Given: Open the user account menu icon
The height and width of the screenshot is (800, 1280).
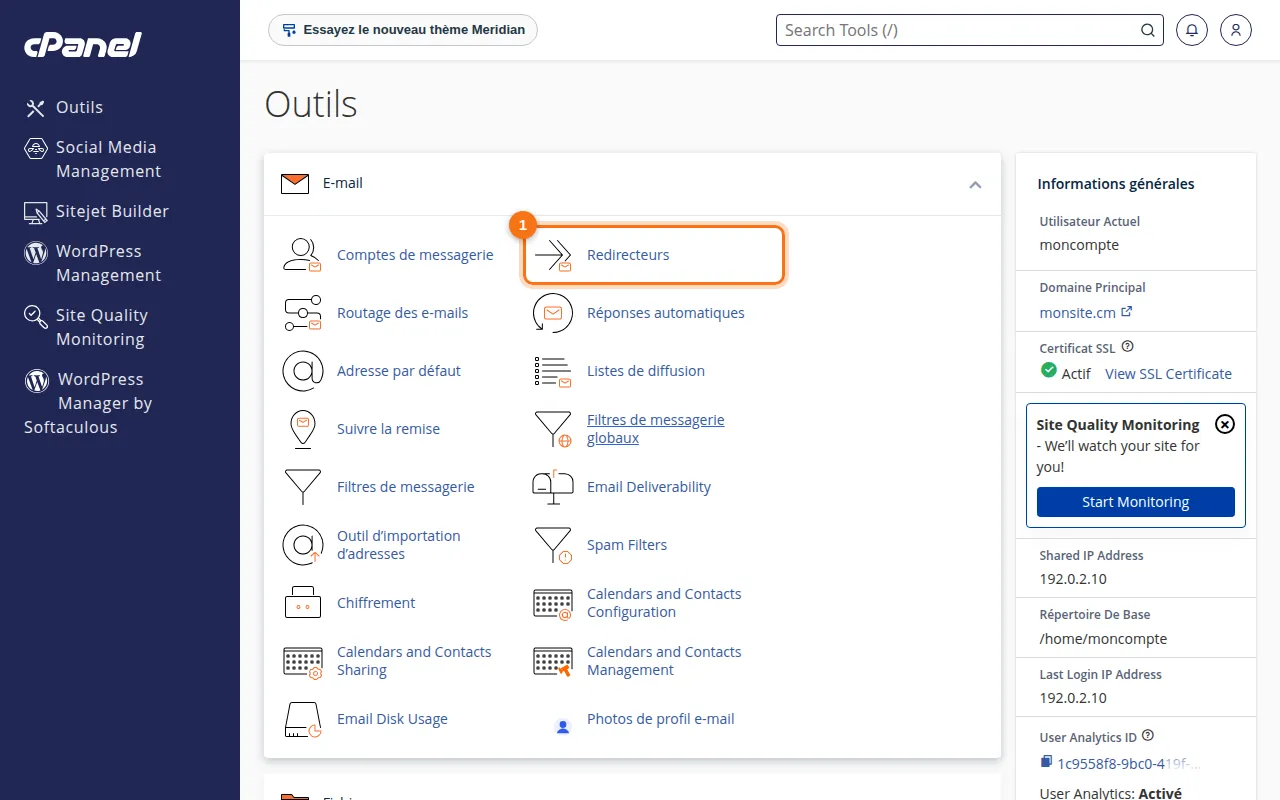Looking at the screenshot, I should (x=1236, y=30).
